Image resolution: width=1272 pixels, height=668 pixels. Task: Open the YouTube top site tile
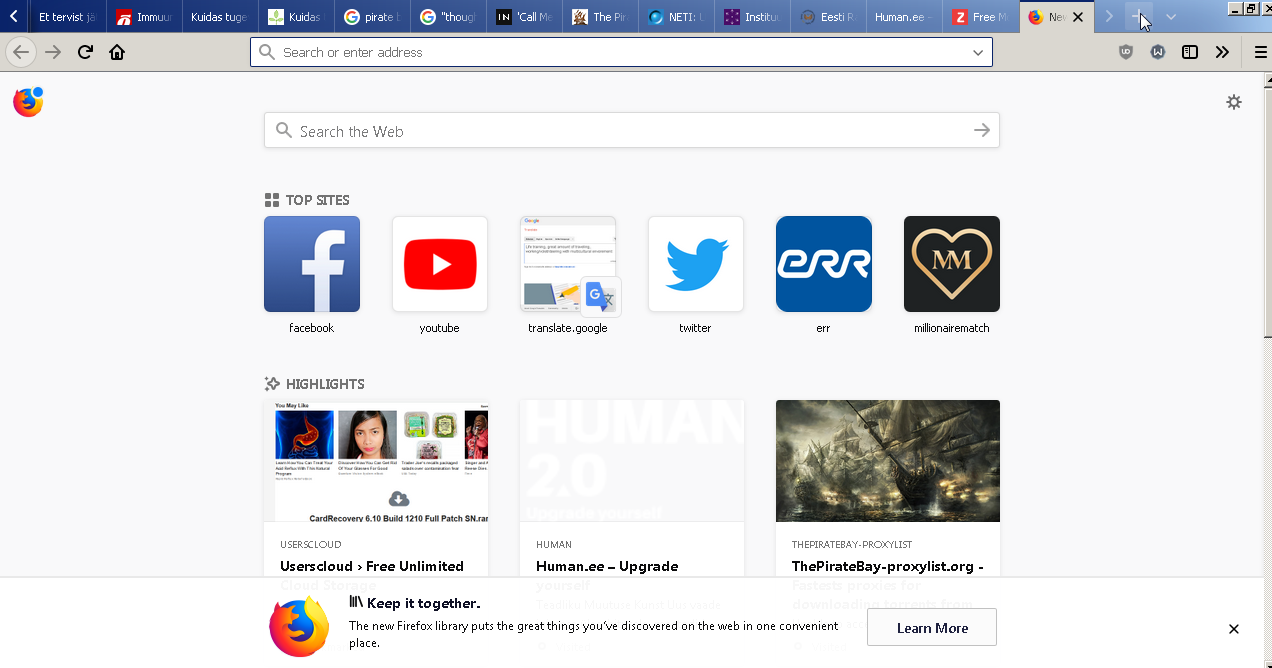440,264
